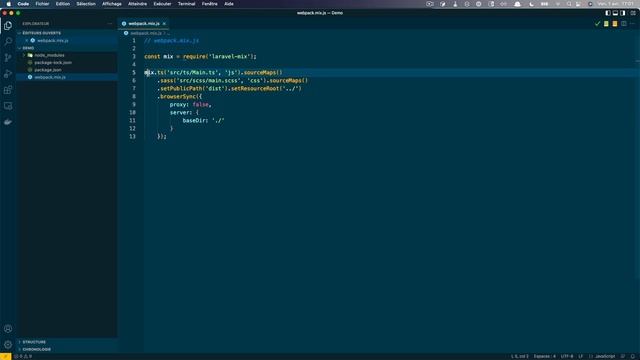
Task: Toggle the secondary sidebar visibility
Action: [x=622, y=13]
